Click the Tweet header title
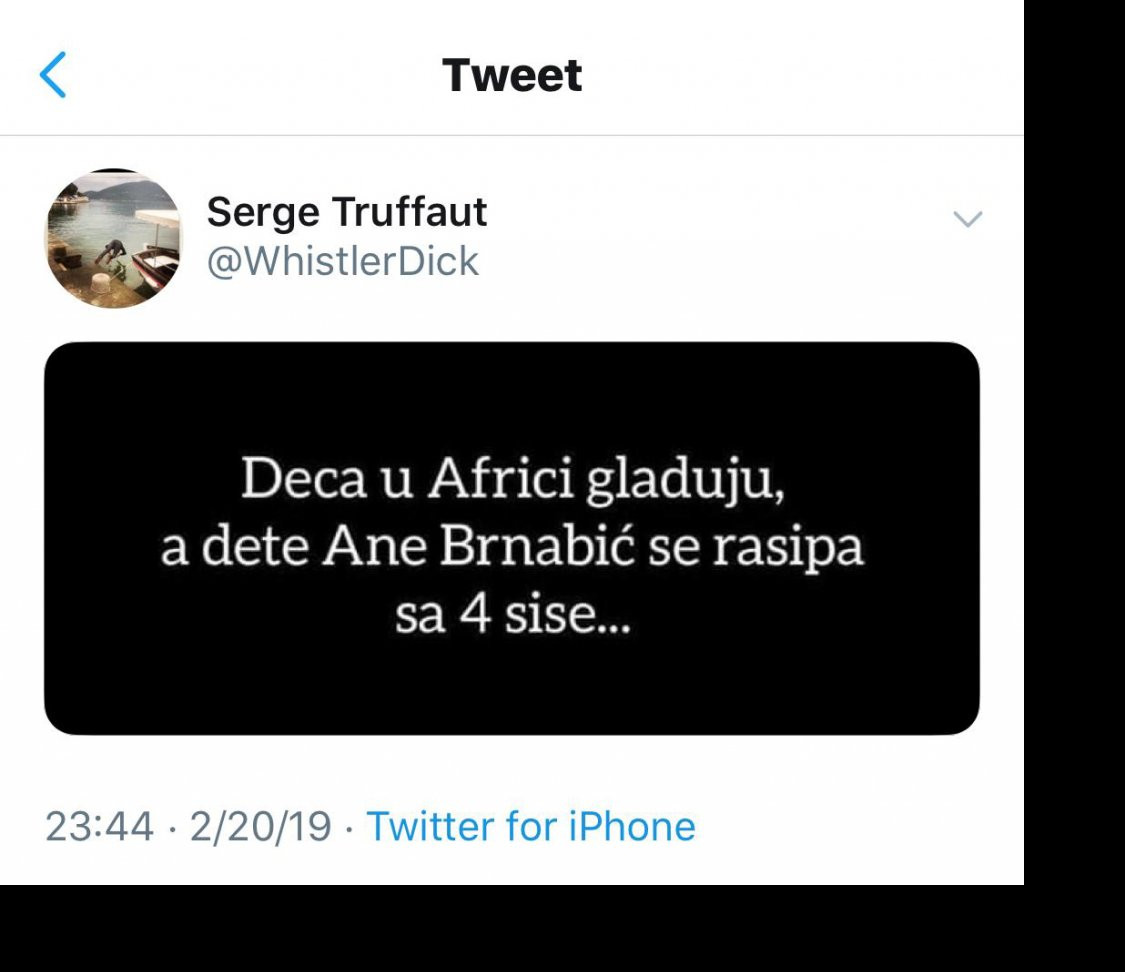This screenshot has width=1125, height=972. 512,76
